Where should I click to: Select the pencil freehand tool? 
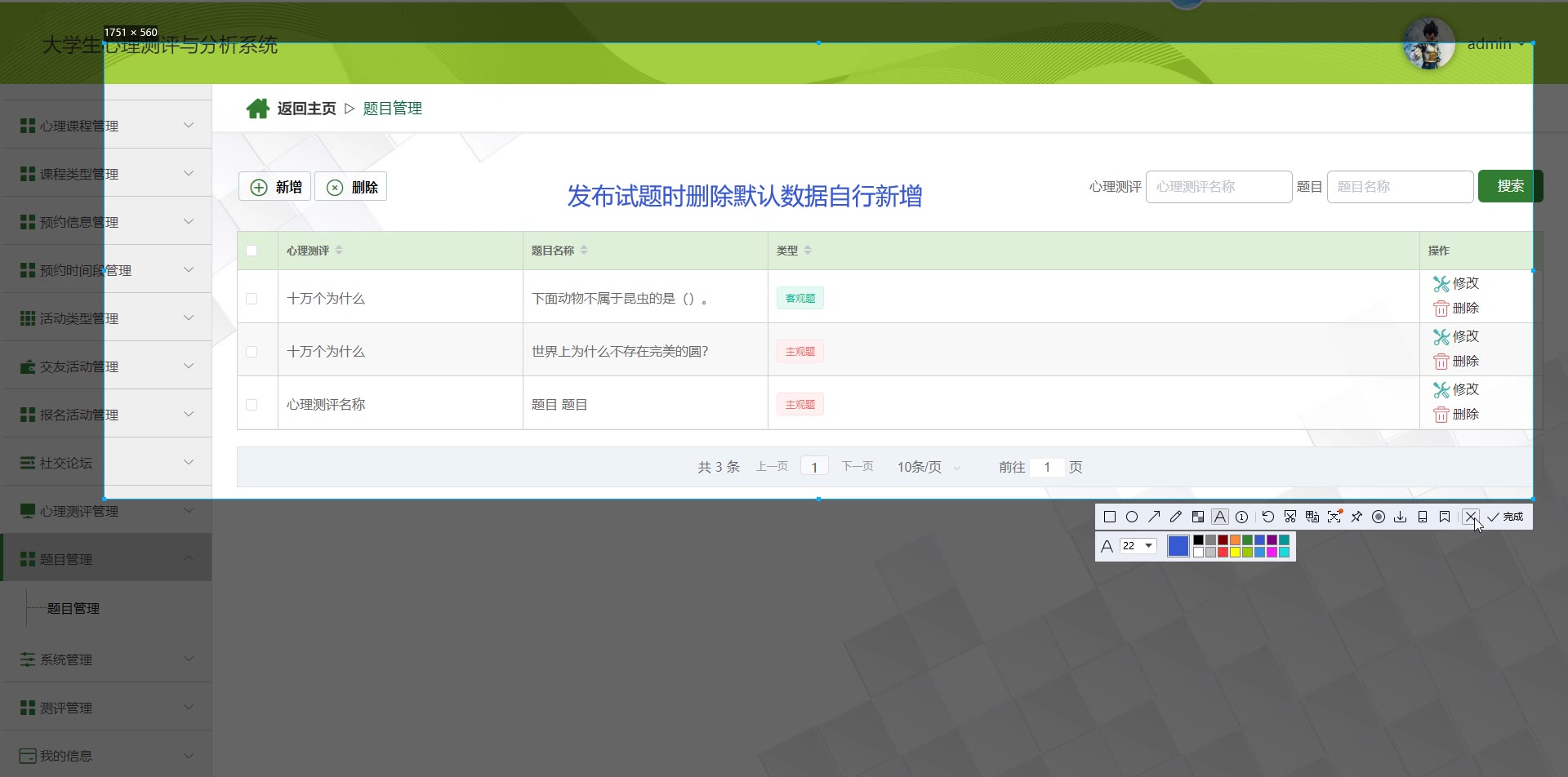click(1175, 517)
